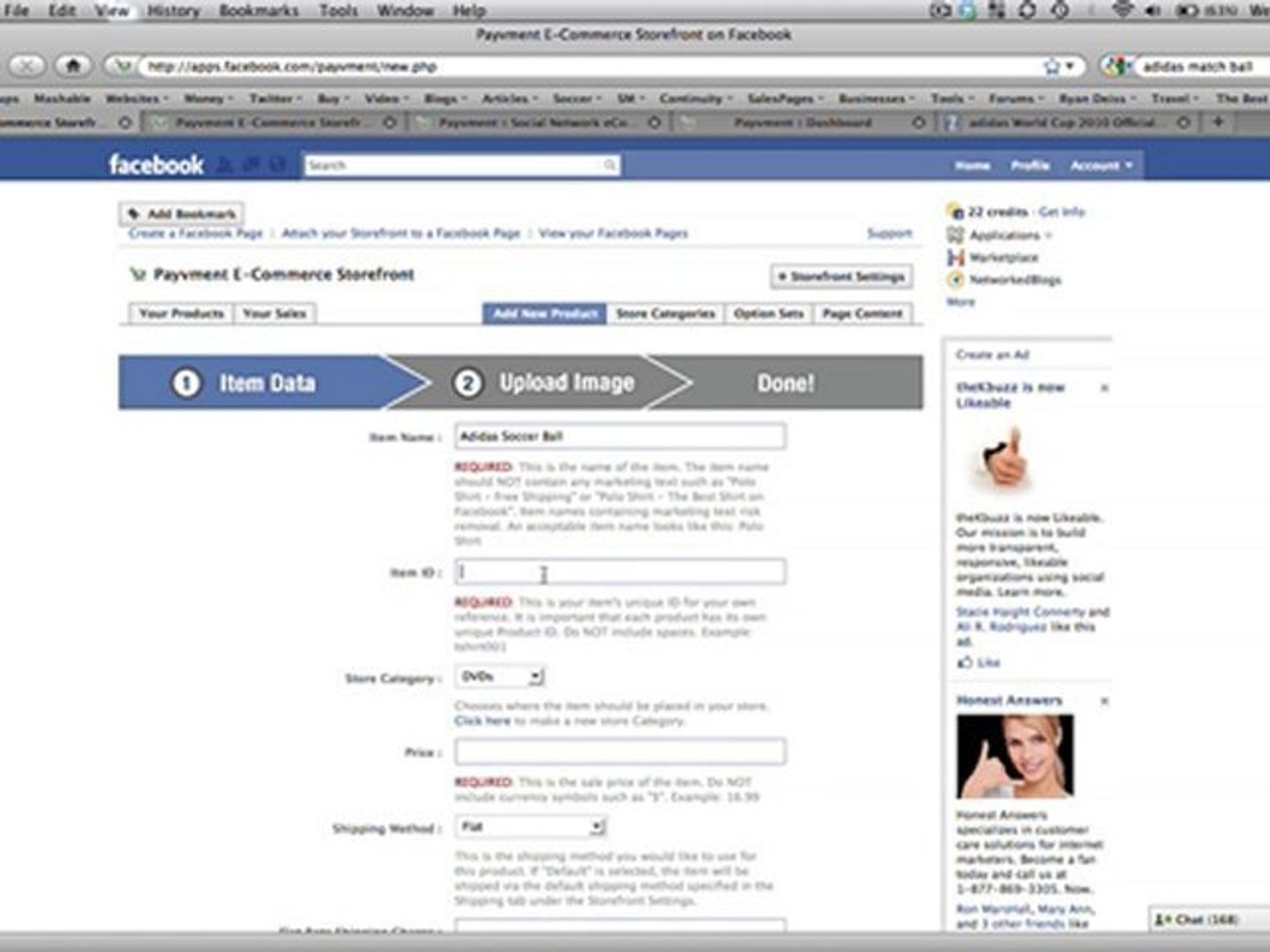The width and height of the screenshot is (1270, 952).
Task: Open the Blogs bookmarks folder
Action: click(x=445, y=98)
